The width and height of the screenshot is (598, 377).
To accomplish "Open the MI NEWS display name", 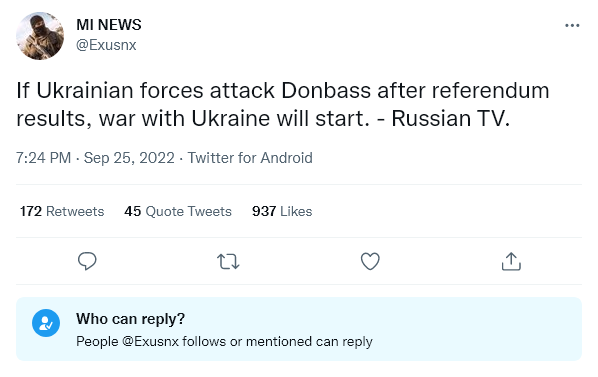I will pos(109,25).
